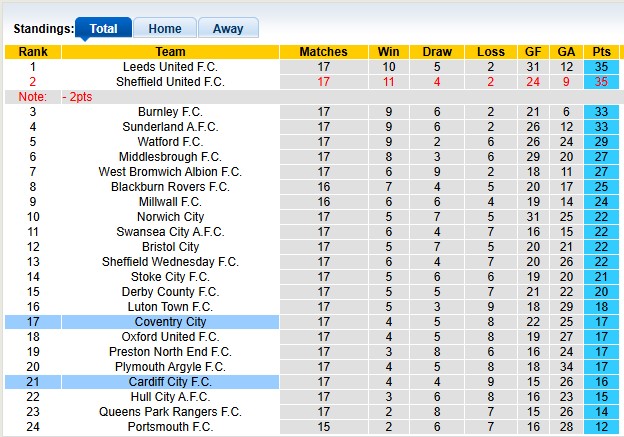624x437 pixels.
Task: Select Norwich City team name
Action: click(x=170, y=217)
